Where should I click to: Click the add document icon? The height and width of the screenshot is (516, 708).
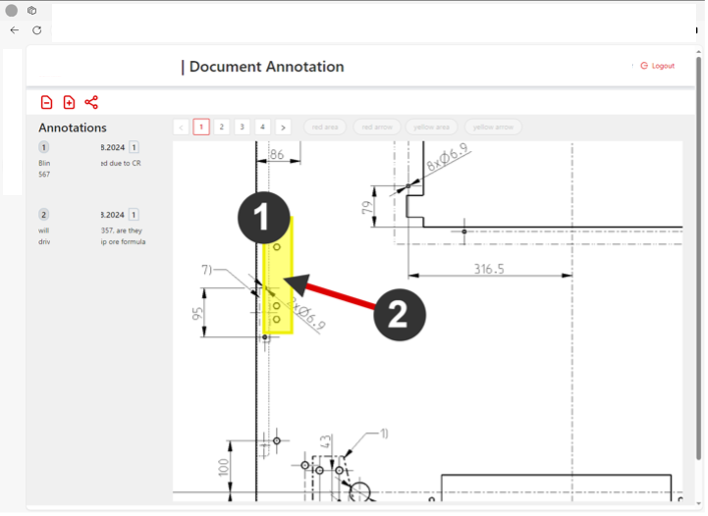(69, 102)
